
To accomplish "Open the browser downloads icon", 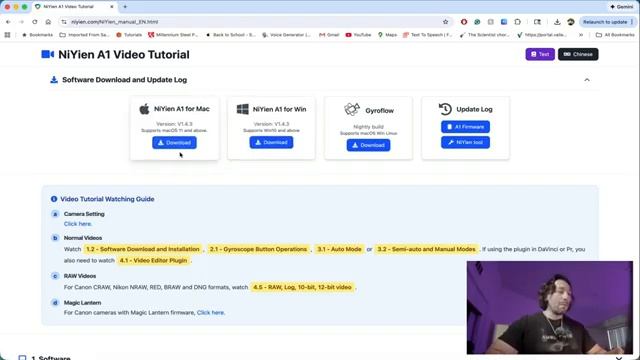I will pos(557,22).
